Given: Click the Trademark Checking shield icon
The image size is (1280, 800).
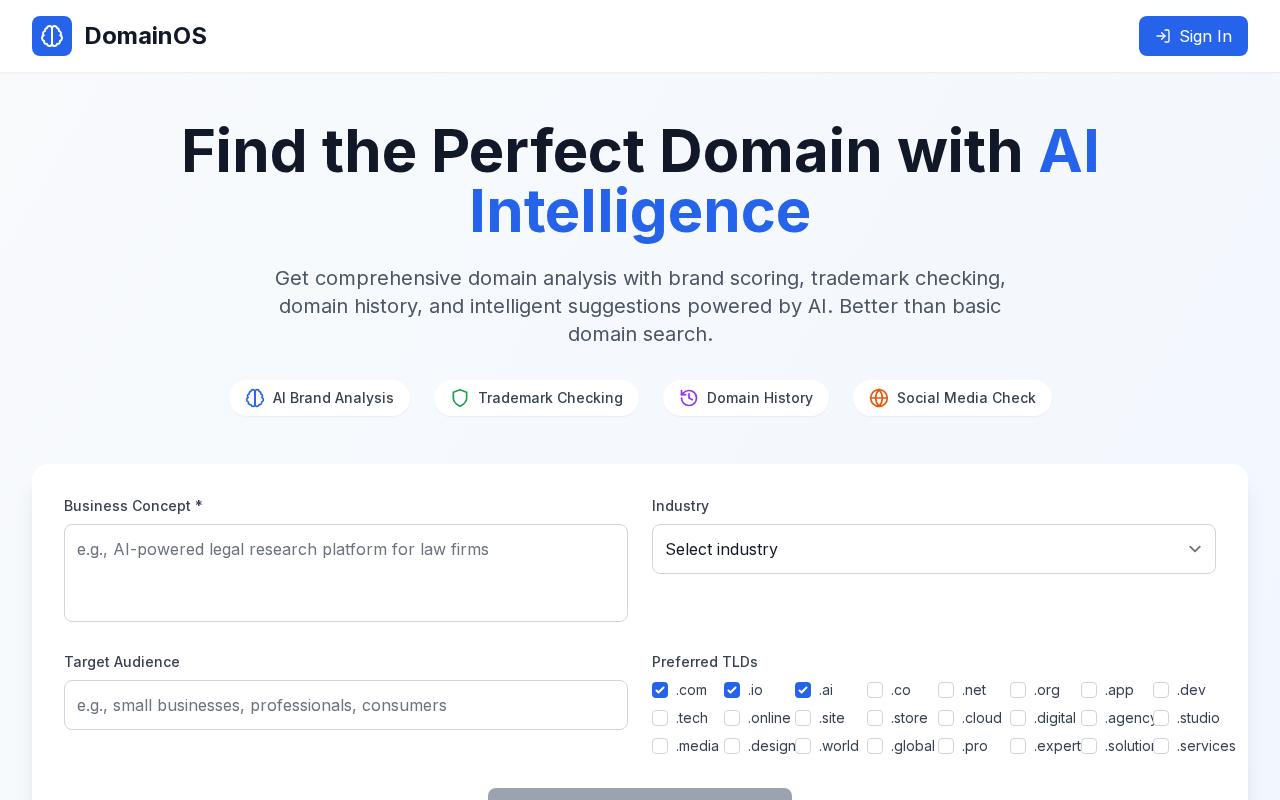Looking at the screenshot, I should pyautogui.click(x=460, y=398).
